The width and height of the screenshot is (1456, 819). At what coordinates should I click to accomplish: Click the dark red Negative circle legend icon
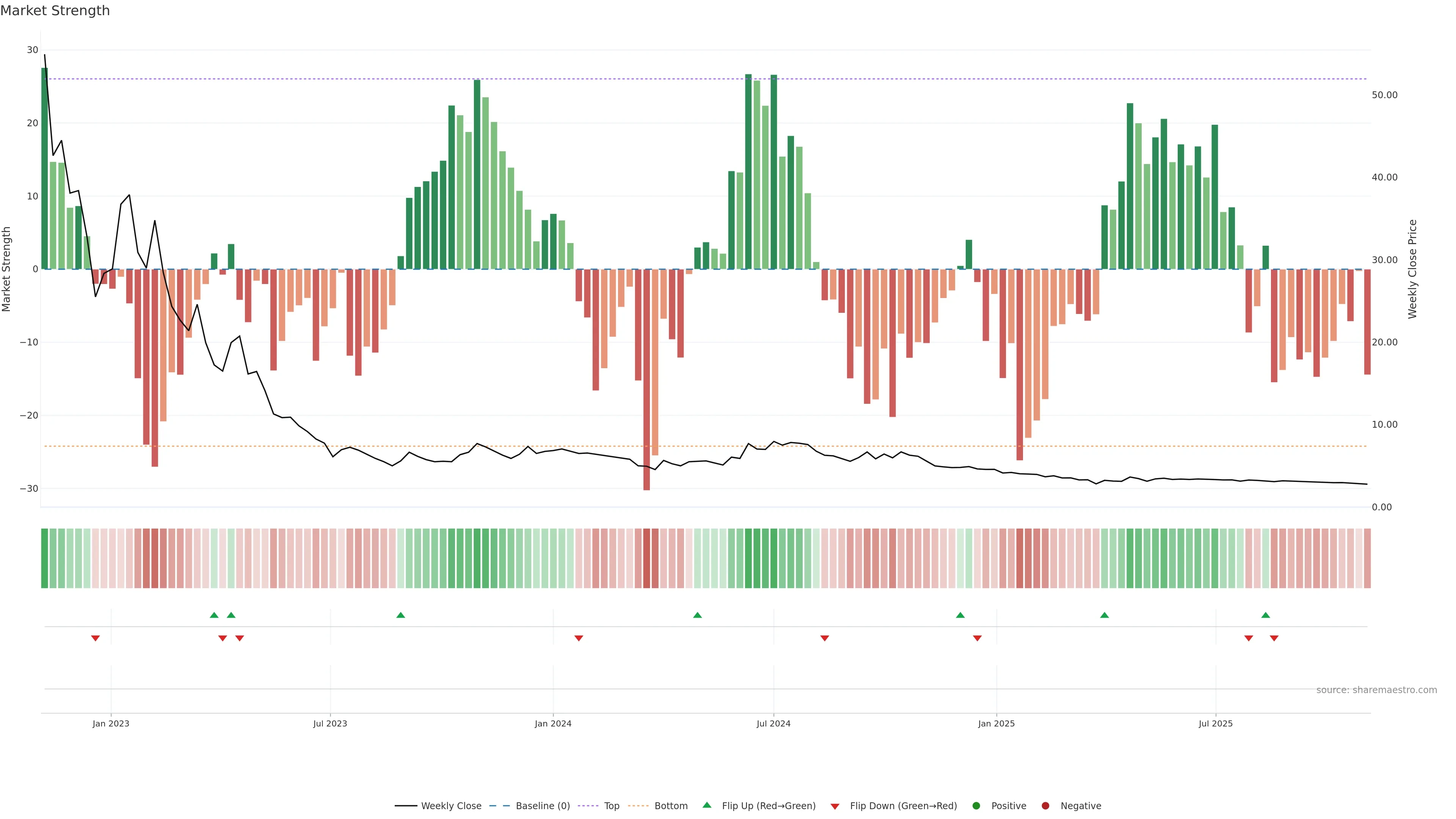1045,805
